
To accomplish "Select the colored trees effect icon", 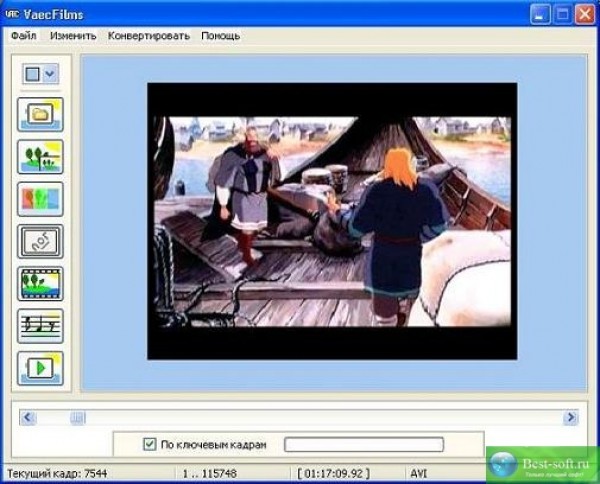I will (40, 199).
